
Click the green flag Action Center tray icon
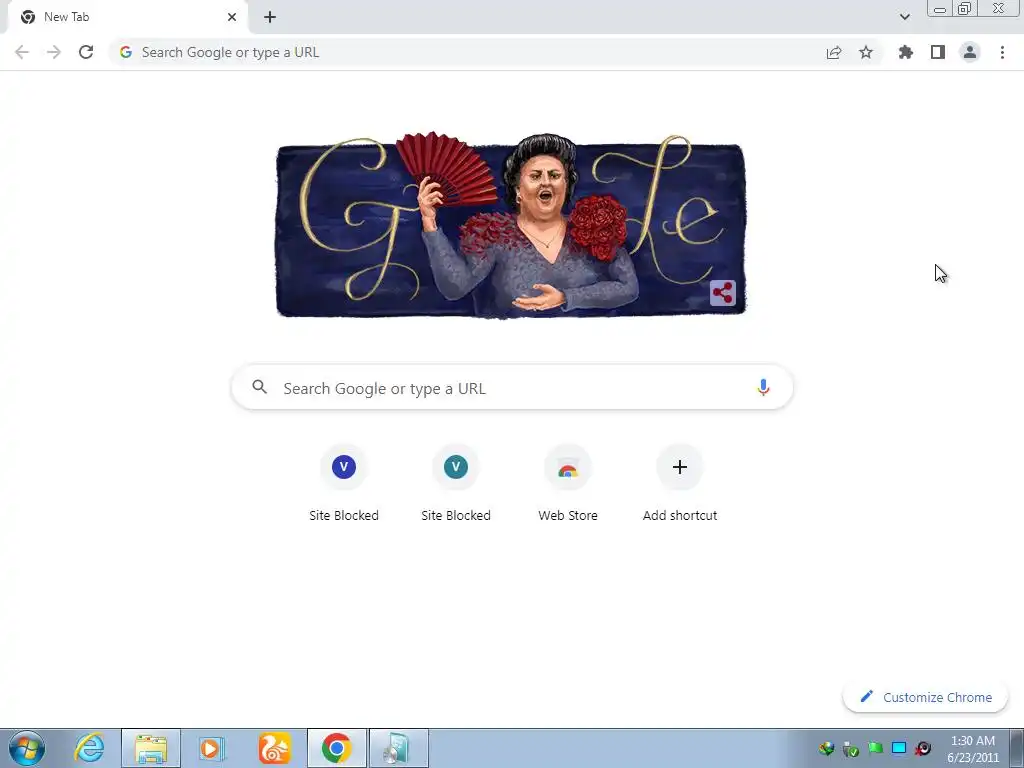pos(875,748)
